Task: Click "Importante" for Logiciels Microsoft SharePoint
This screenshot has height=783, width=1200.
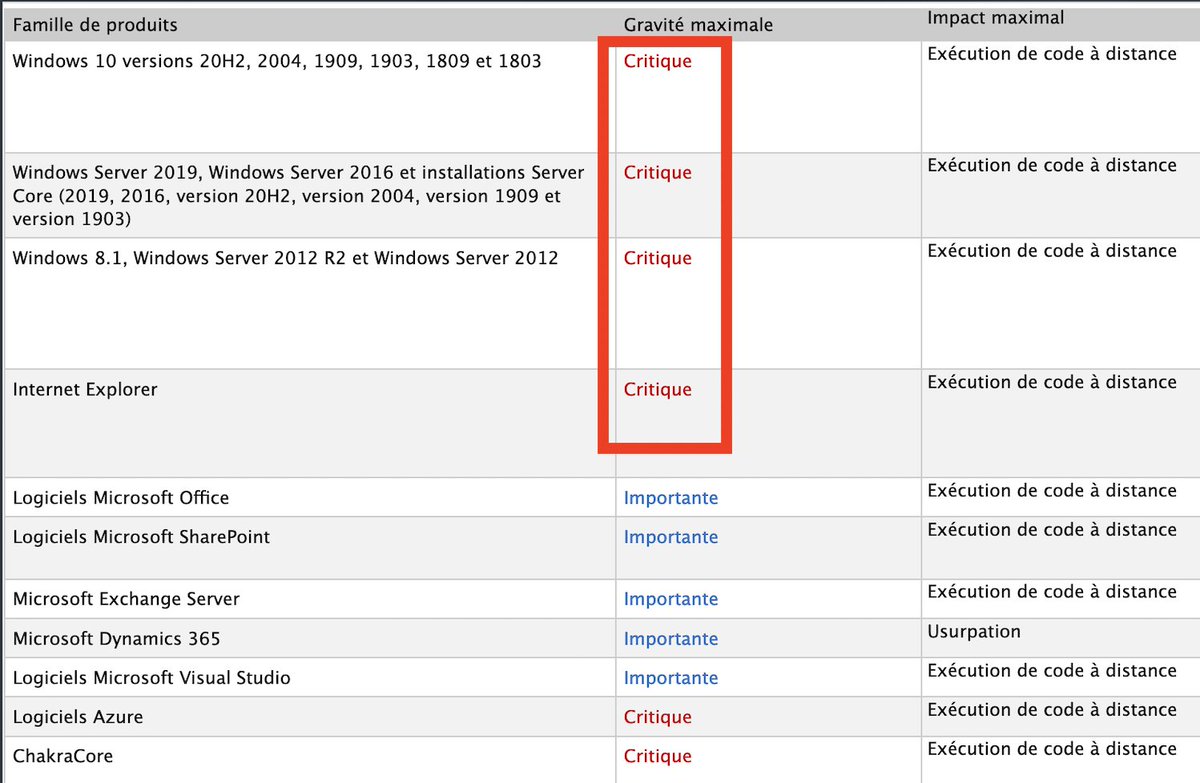Action: 671,537
